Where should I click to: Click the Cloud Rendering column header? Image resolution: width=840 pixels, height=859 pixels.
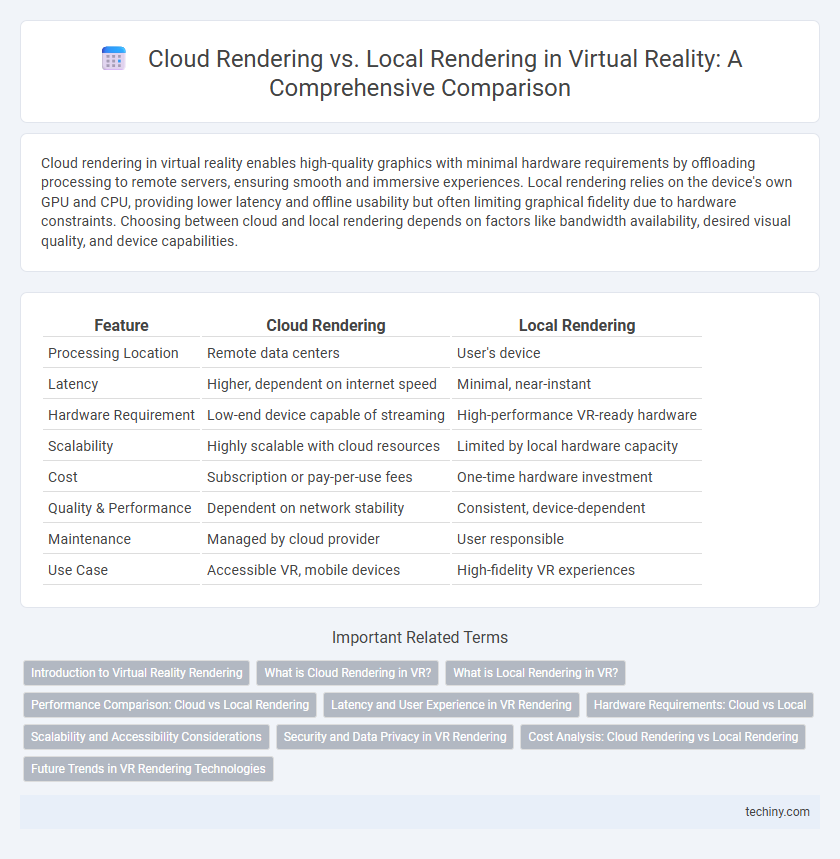pos(325,325)
